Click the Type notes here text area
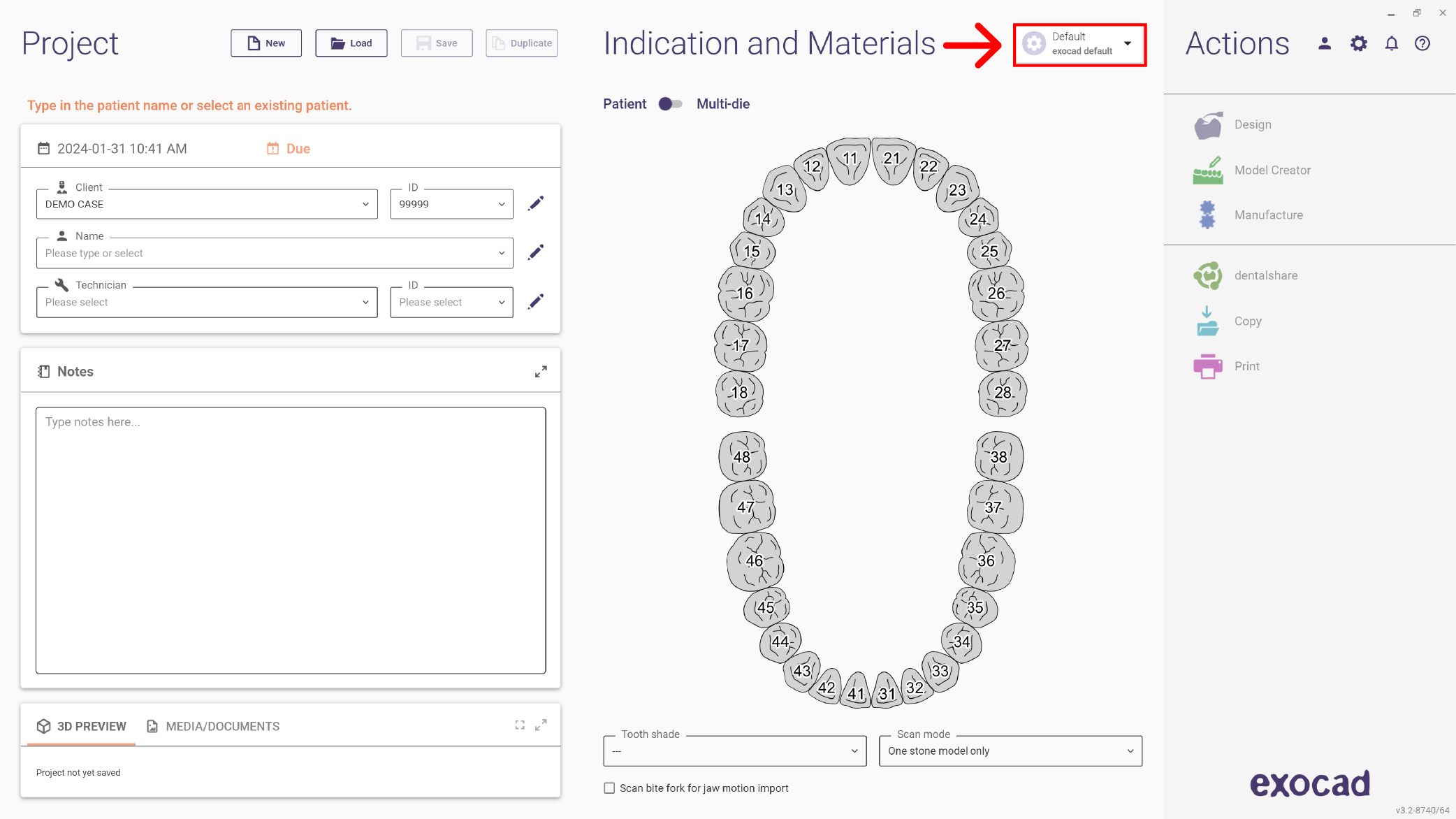Viewport: 1456px width, 819px height. (291, 540)
